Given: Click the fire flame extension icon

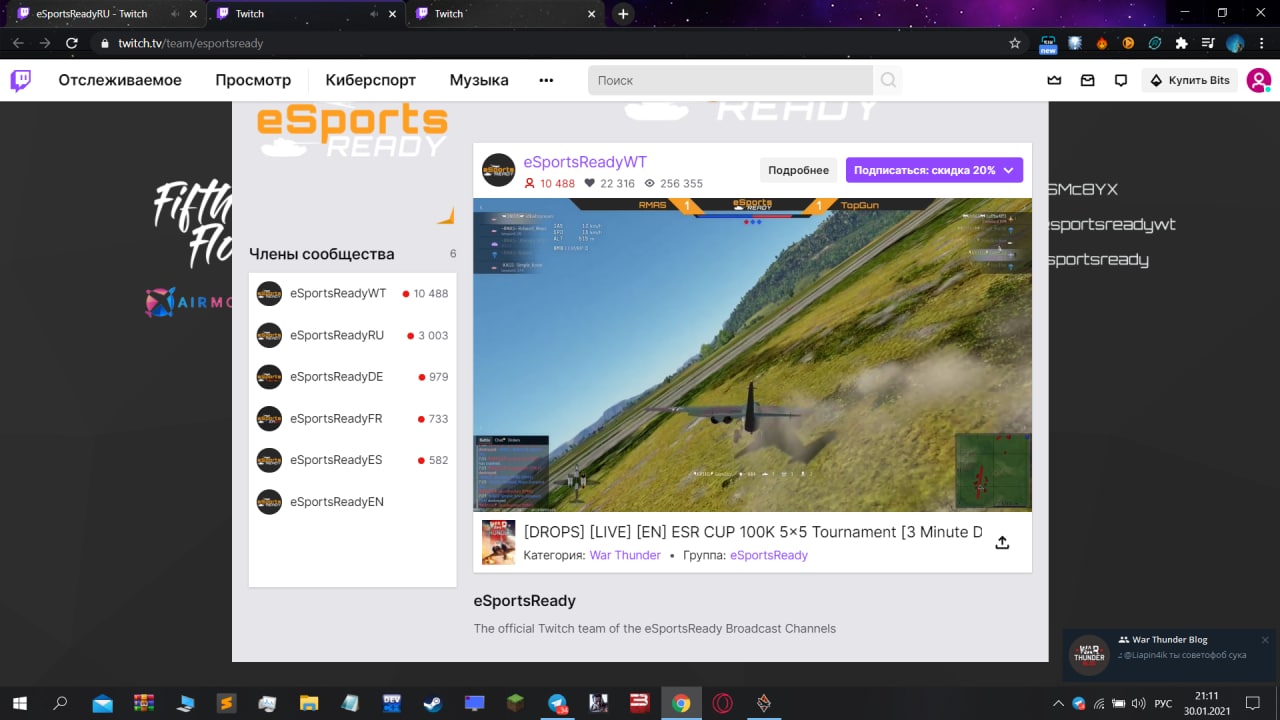Looking at the screenshot, I should (1102, 43).
